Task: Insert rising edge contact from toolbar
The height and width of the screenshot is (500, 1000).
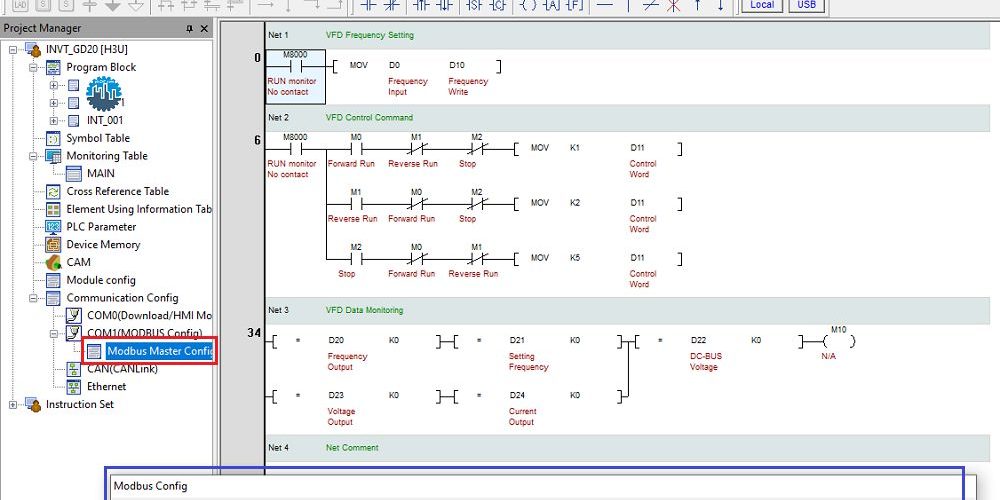Action: pos(420,5)
